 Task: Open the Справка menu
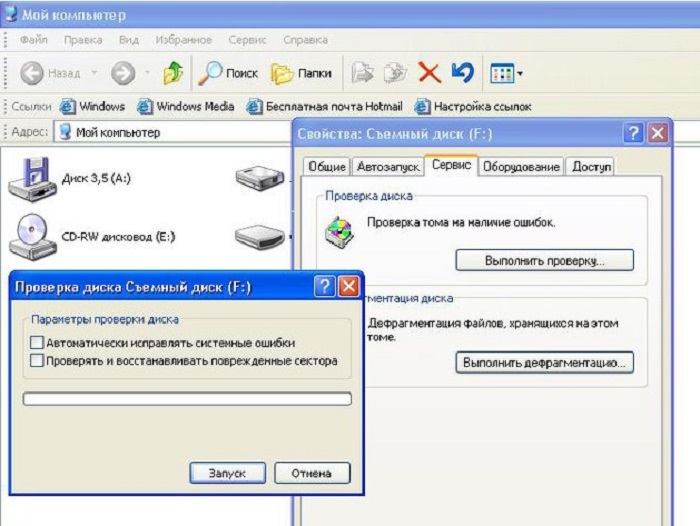coord(305,40)
